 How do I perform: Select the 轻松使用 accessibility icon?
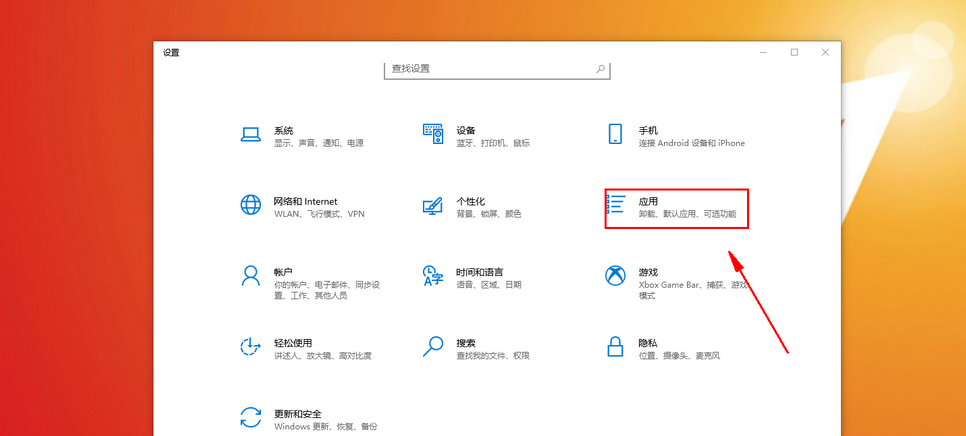pyautogui.click(x=250, y=347)
